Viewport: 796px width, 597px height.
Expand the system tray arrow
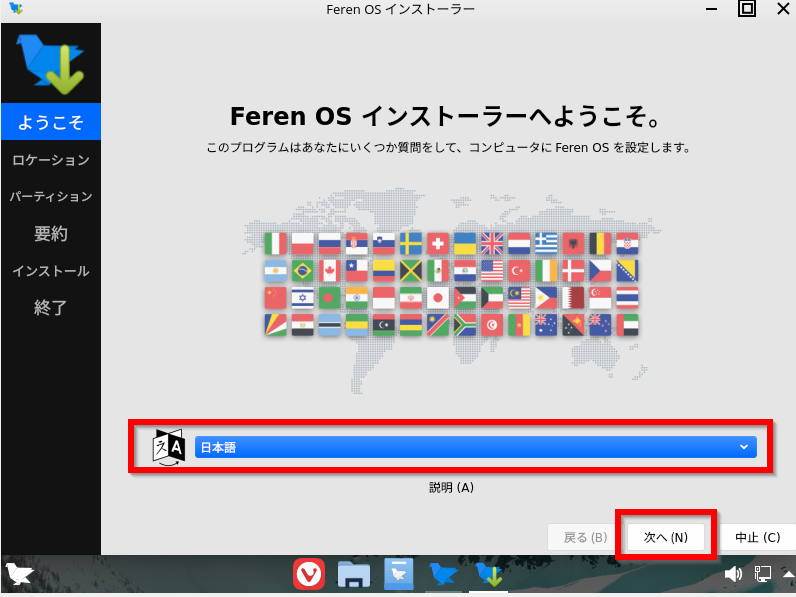pyautogui.click(x=789, y=574)
